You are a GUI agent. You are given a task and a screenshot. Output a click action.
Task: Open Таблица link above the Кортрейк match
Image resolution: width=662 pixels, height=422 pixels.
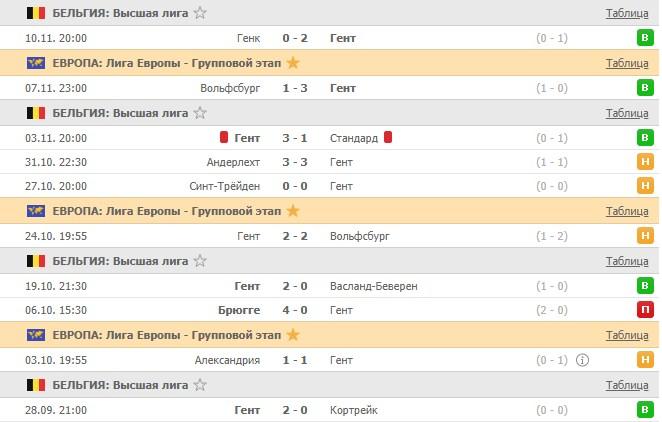627,385
